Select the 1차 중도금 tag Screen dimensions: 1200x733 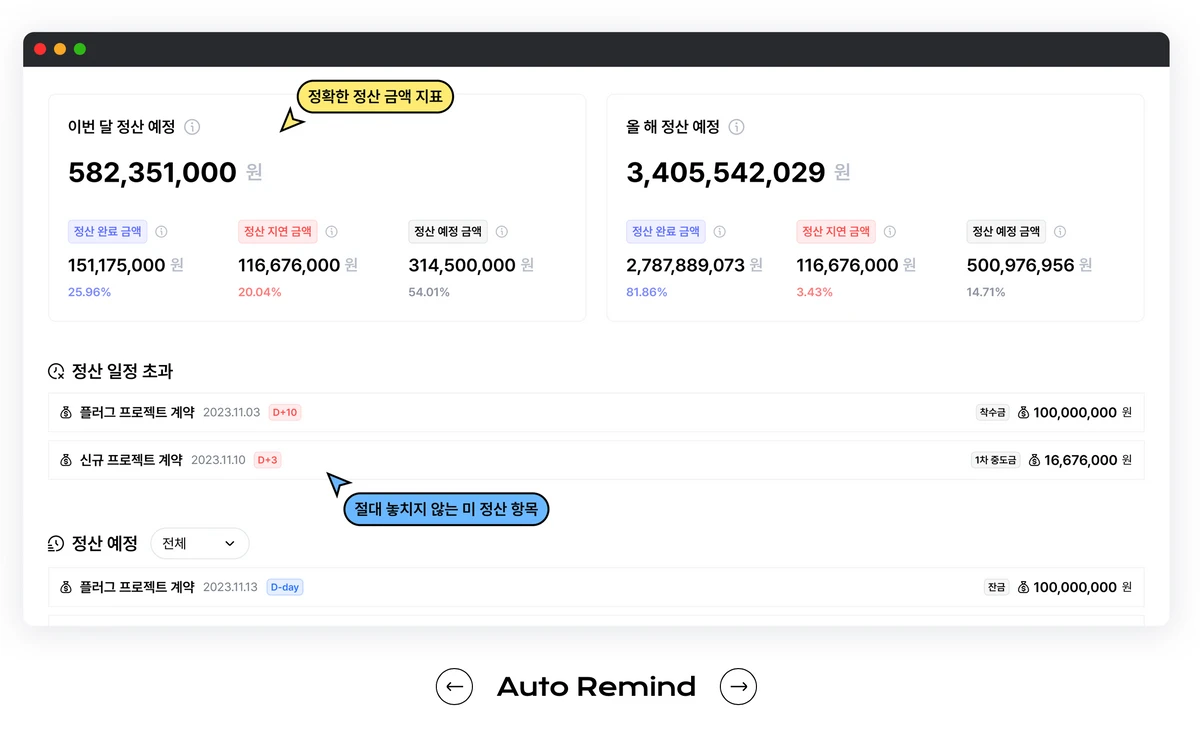995,460
